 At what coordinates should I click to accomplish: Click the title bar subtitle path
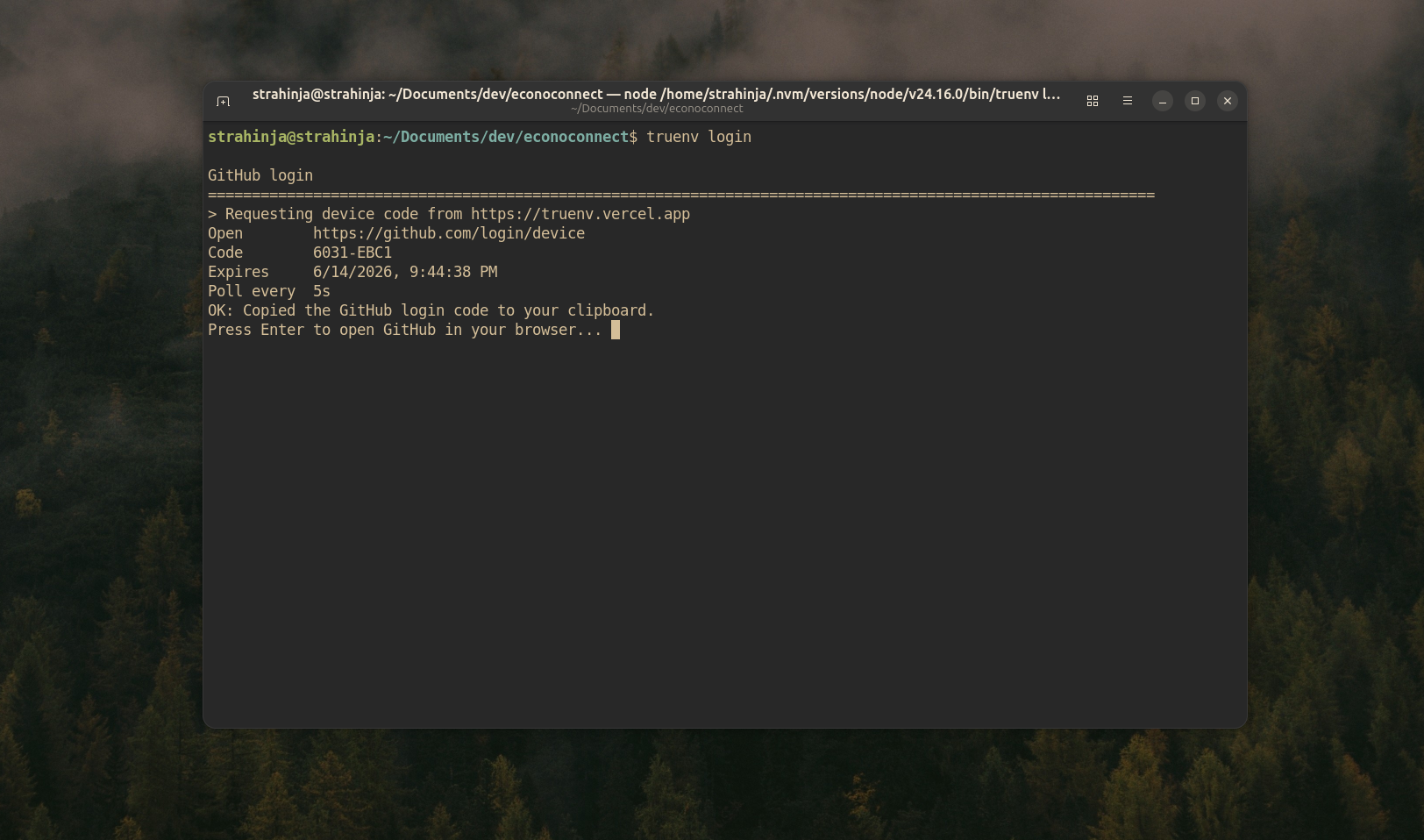pos(657,109)
